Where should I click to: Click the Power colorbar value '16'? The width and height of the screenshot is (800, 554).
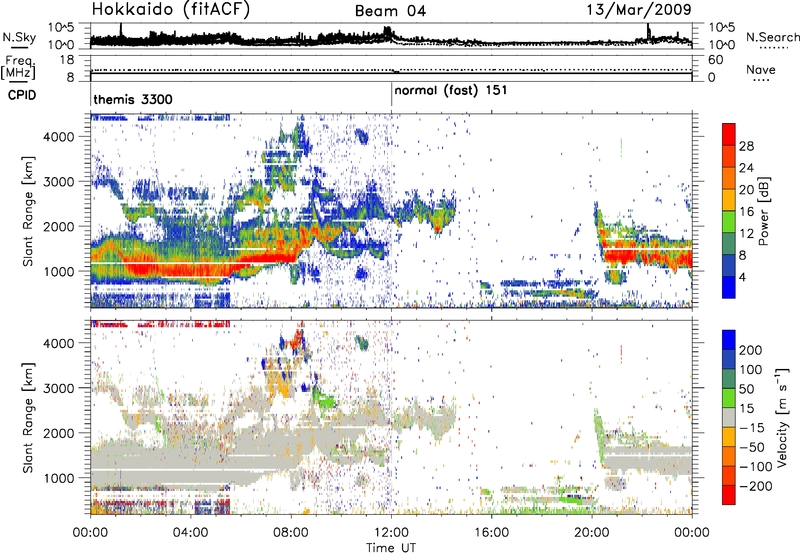pos(746,211)
